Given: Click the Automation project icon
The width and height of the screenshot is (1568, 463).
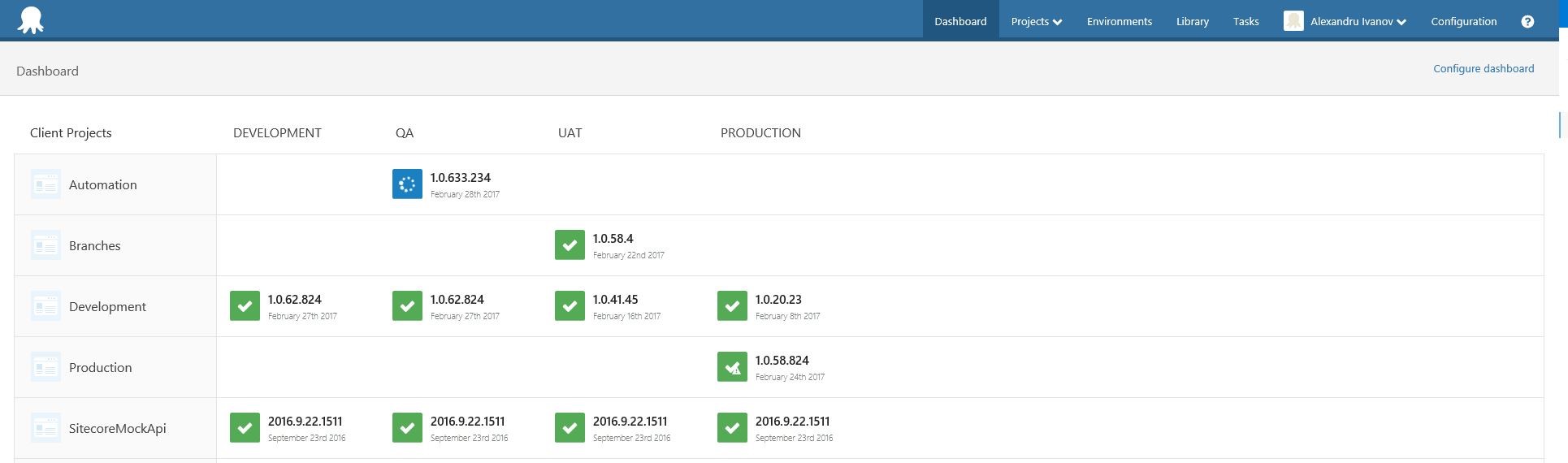Looking at the screenshot, I should click(x=45, y=184).
